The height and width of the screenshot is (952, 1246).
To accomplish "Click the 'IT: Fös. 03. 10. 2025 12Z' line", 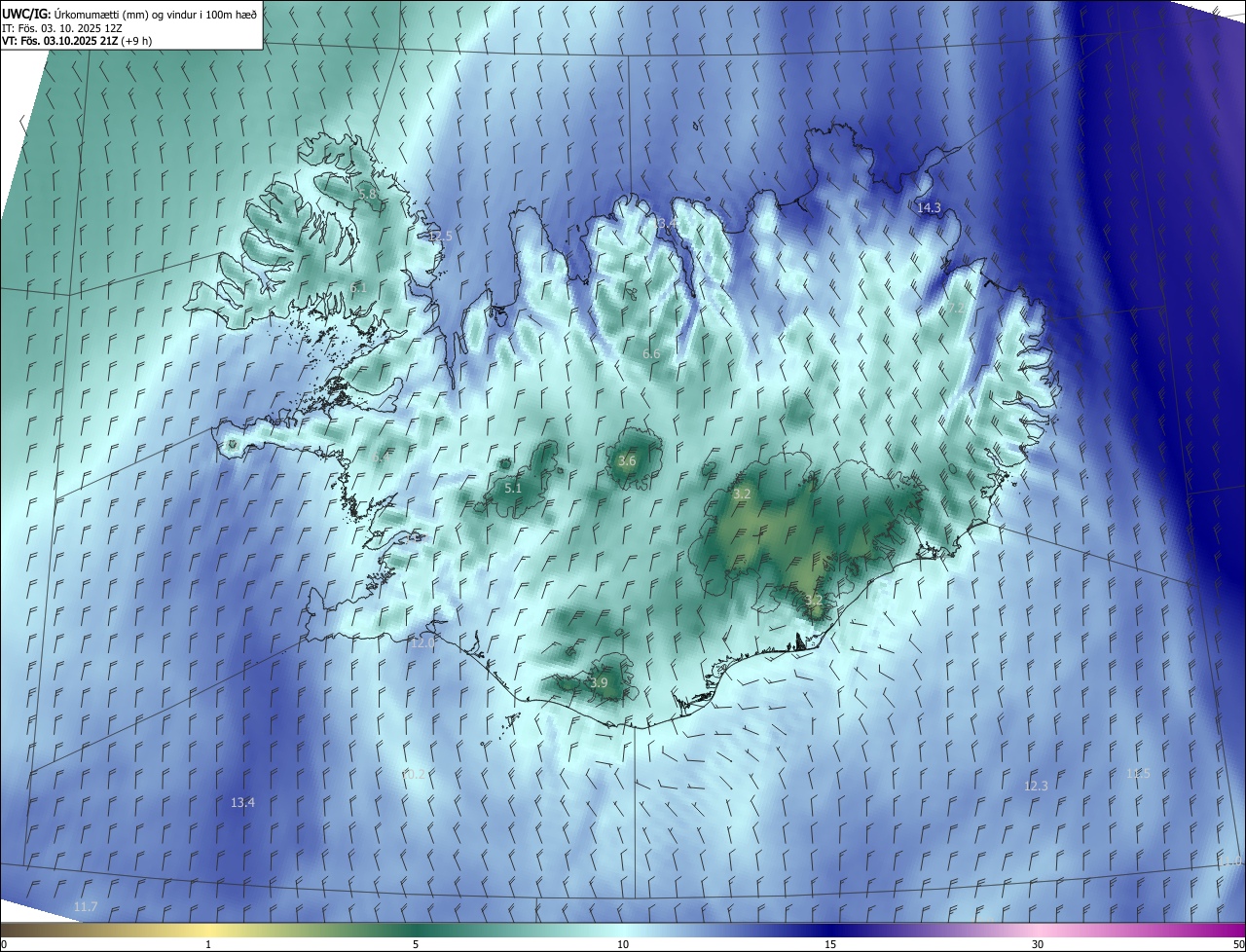I will point(61,27).
